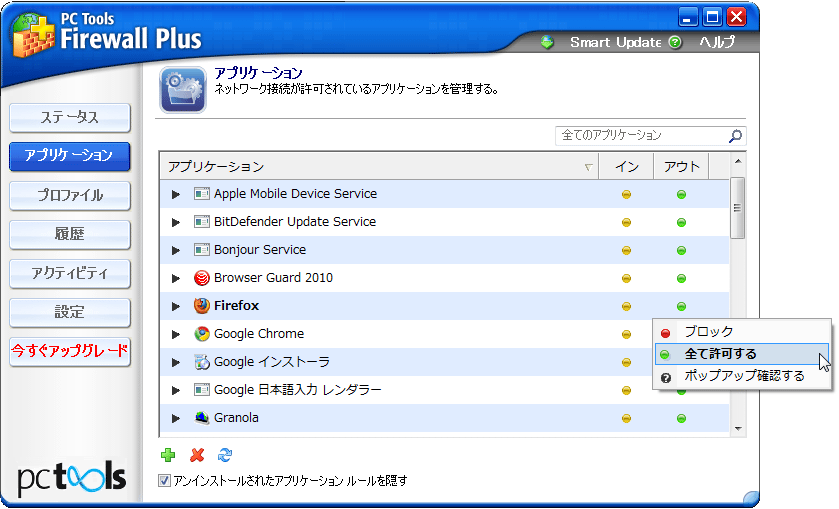Viewport: 839px width, 509px height.
Task: Click outbound green dot for BitDefender Update Service
Action: tap(681, 222)
